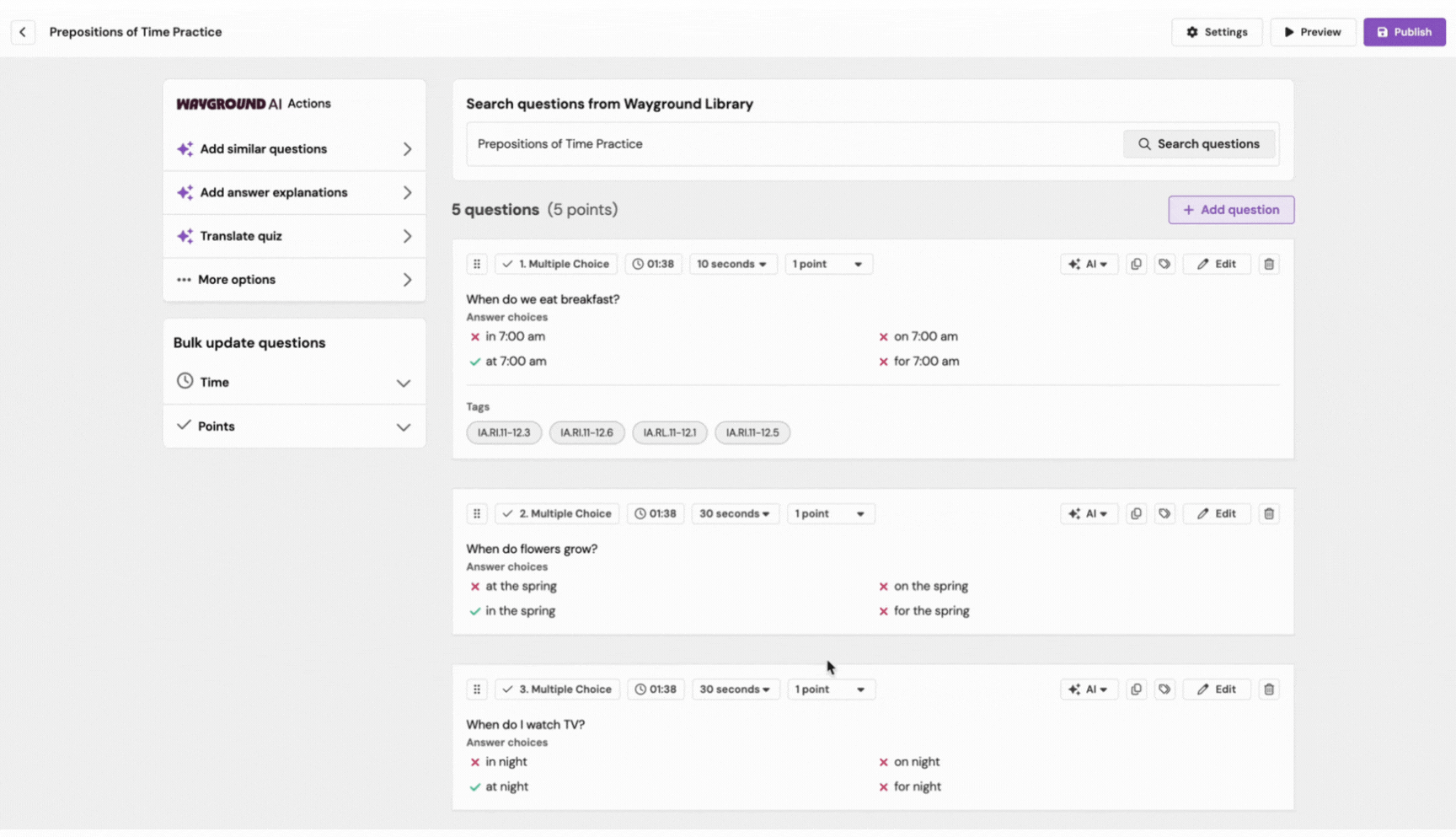Delete question 1 with trash icon
1456x837 pixels.
1269,264
